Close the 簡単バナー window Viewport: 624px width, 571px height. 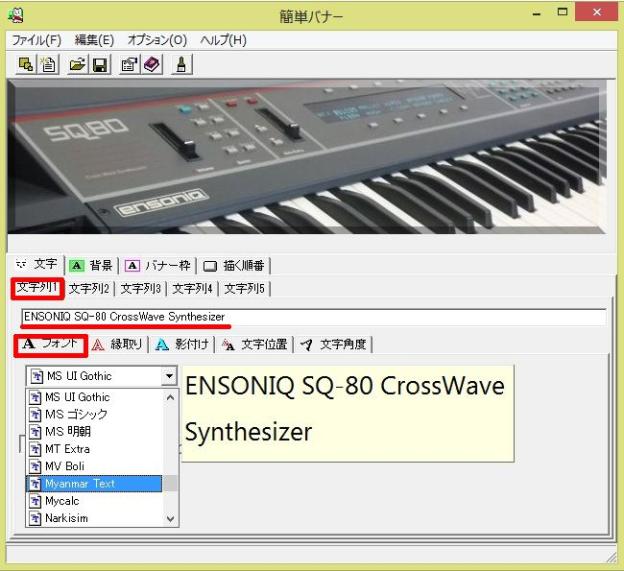[597, 12]
